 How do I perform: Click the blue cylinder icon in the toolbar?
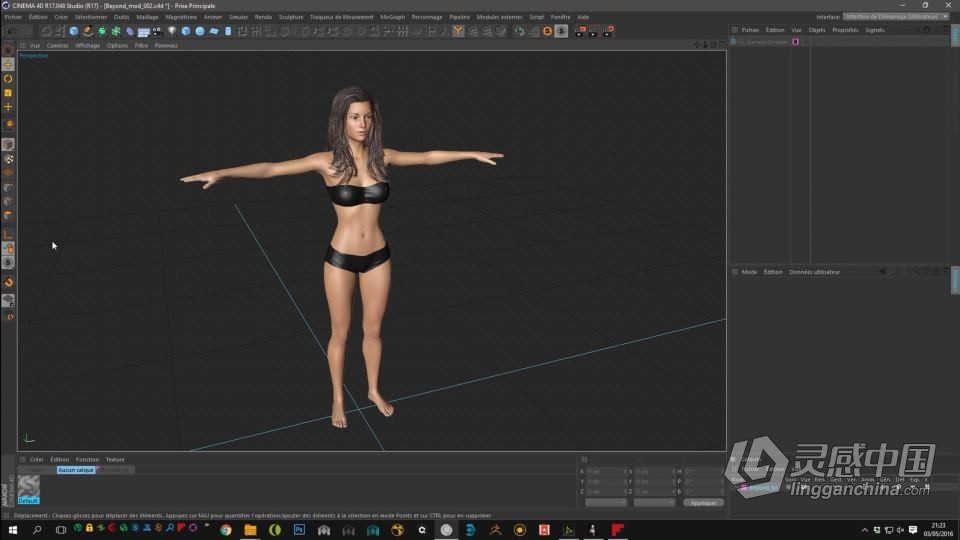tap(228, 31)
